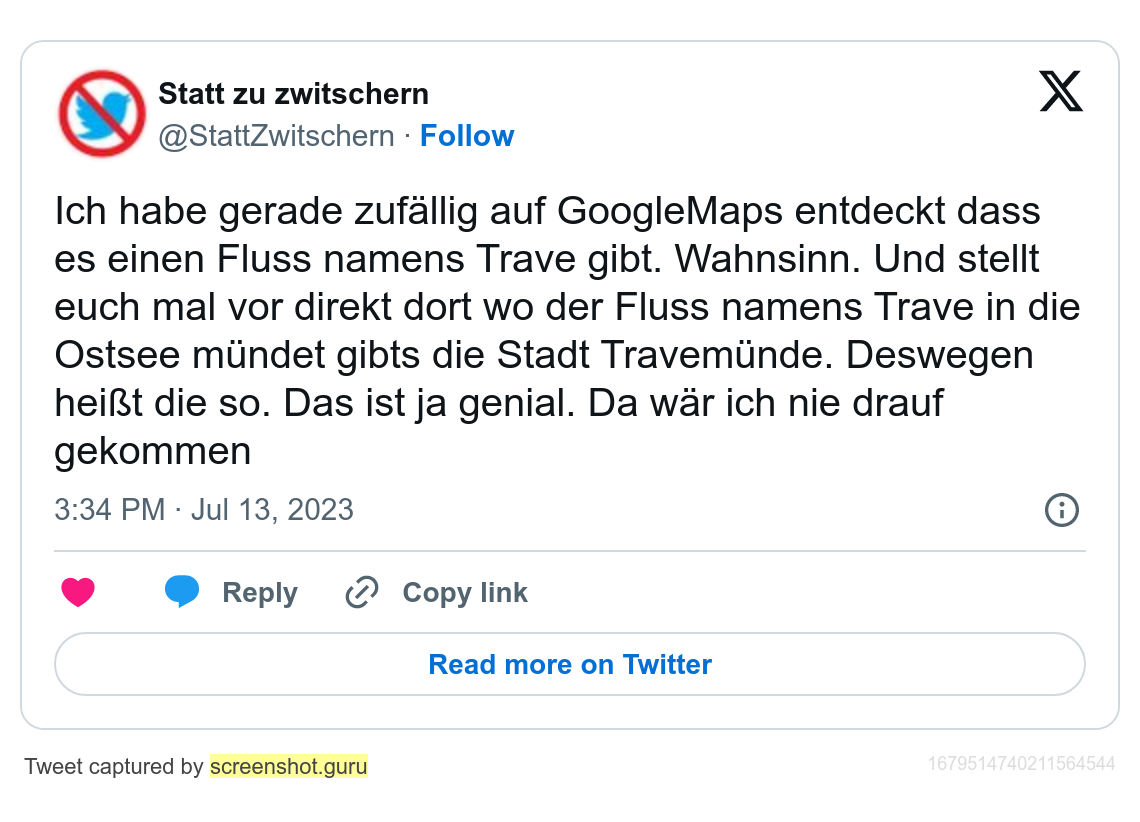Click the word "Wahnsinn" in the tweet
This screenshot has height=822, width=1140.
click(x=760, y=259)
